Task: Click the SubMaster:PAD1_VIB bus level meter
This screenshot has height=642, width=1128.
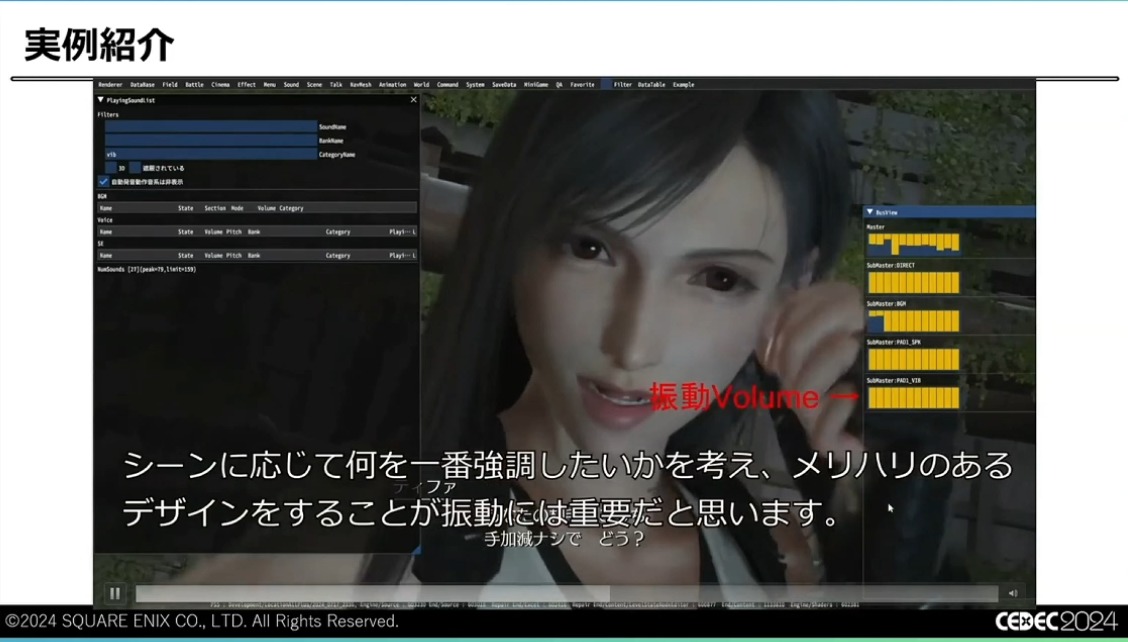Action: click(x=914, y=398)
